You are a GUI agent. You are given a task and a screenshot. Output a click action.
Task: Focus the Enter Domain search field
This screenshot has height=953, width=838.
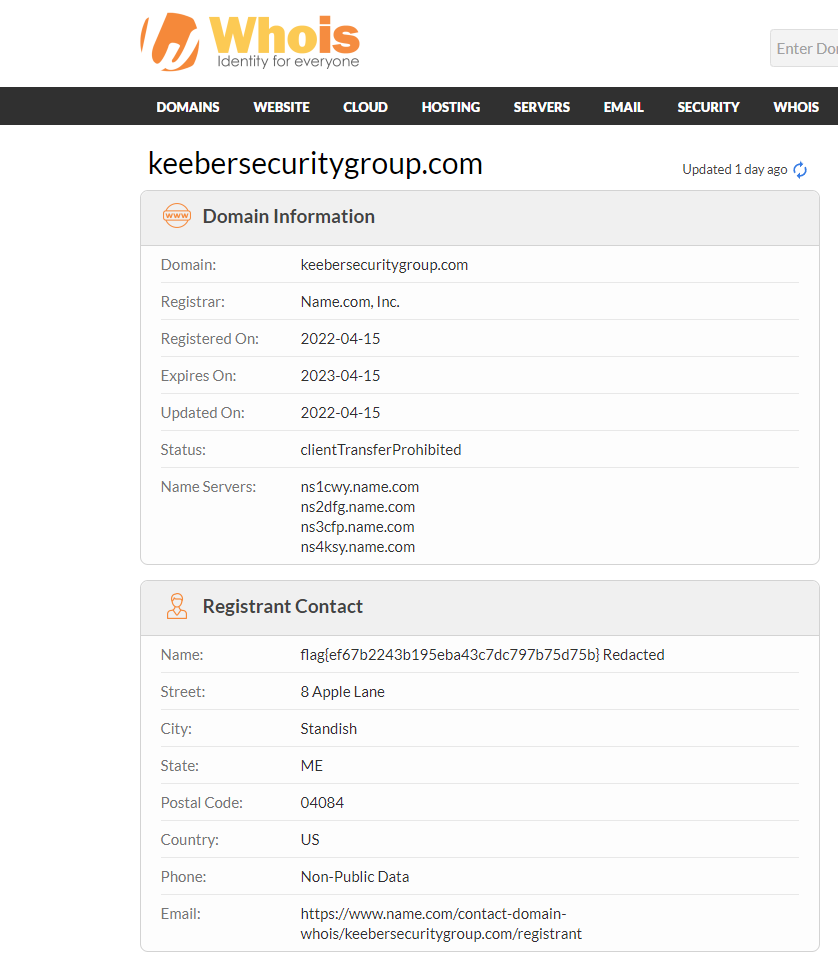point(805,48)
